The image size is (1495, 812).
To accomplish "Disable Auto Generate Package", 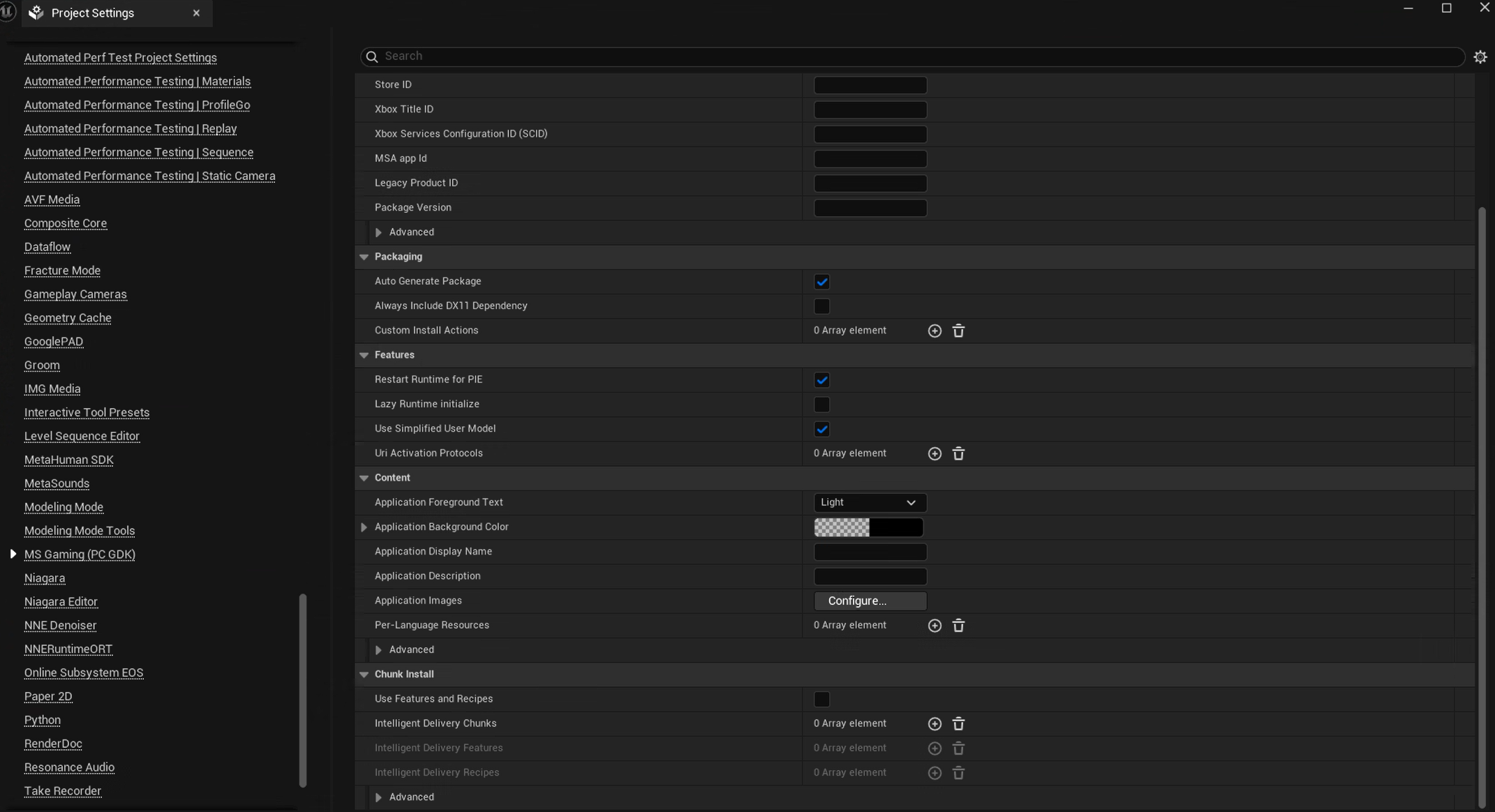I will coord(821,282).
